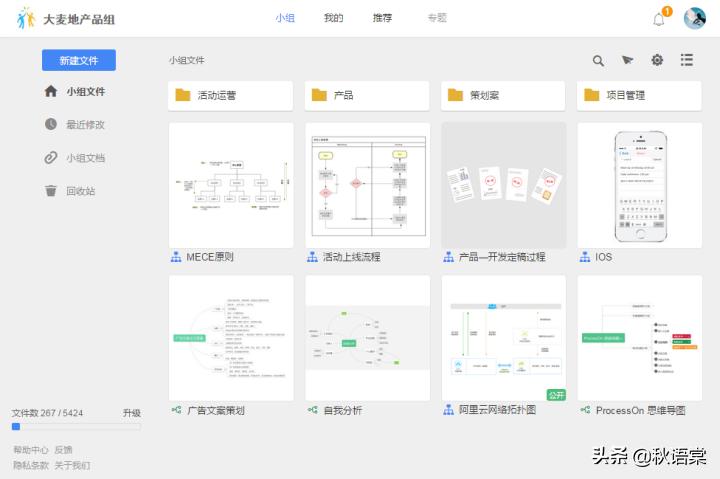Open the 专题 tab

(x=437, y=18)
